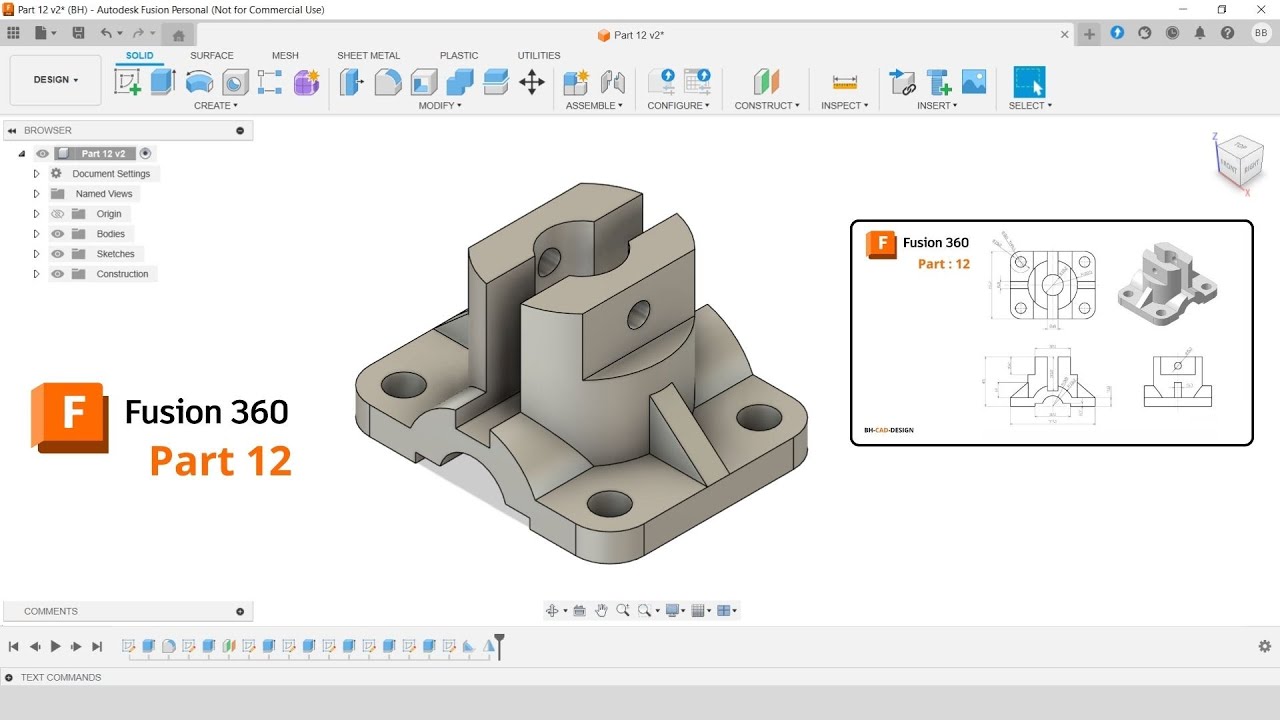Open the BB user profile menu
The width and height of the screenshot is (1280, 720).
click(1261, 33)
